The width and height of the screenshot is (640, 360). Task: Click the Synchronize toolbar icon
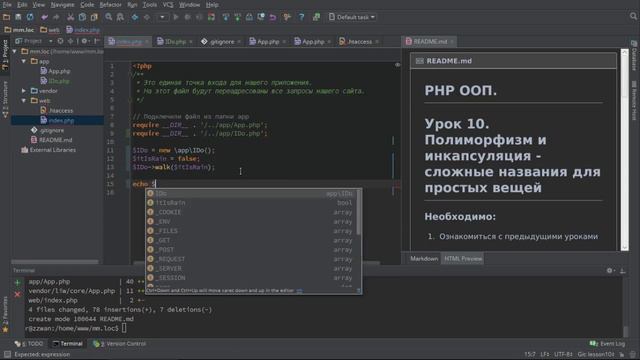pyautogui.click(x=30, y=17)
